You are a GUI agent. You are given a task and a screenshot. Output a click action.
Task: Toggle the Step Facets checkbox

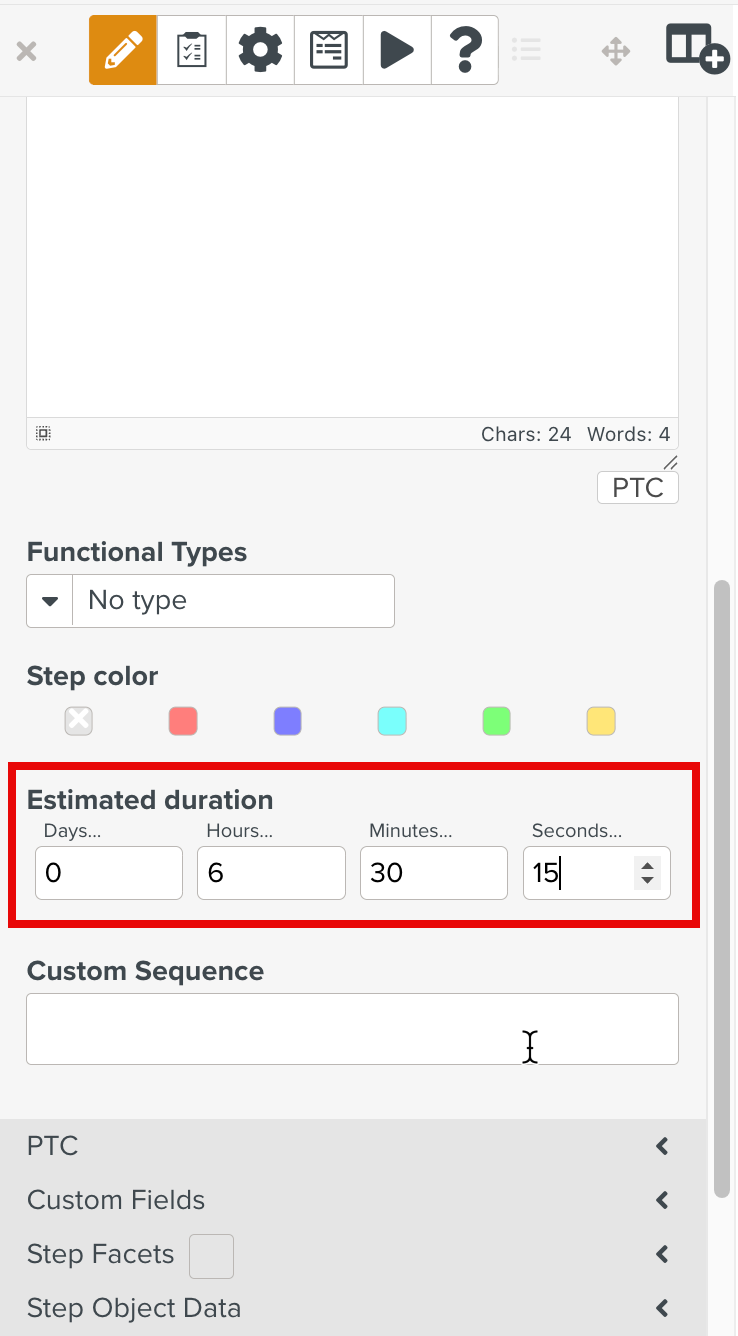[x=211, y=1256]
